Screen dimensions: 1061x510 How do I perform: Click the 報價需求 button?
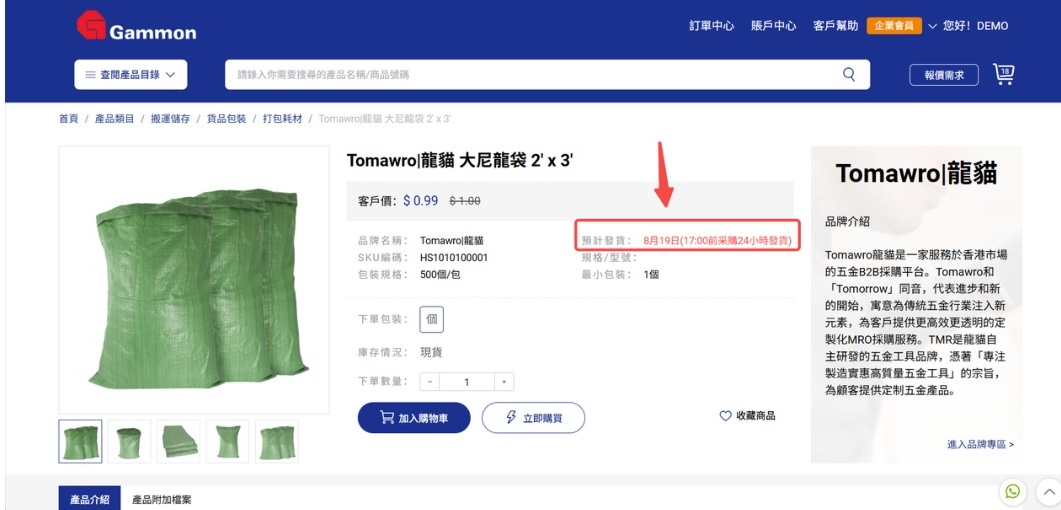pyautogui.click(x=944, y=75)
